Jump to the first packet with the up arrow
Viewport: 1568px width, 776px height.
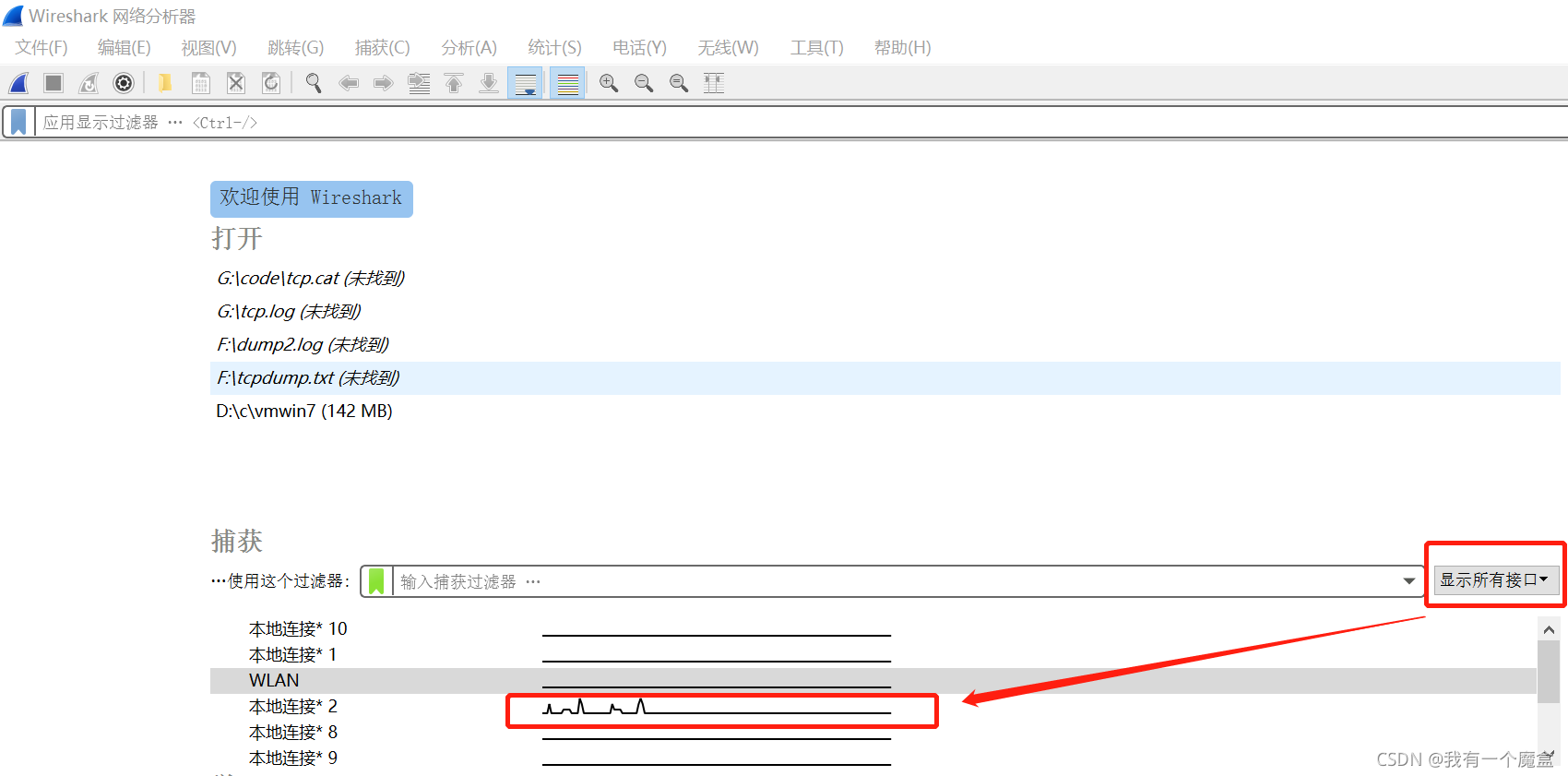(454, 83)
